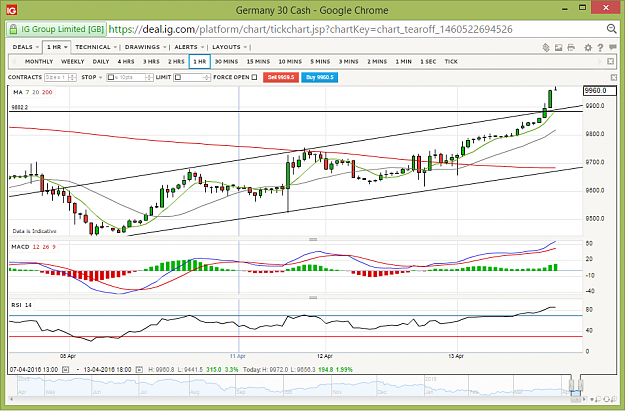Open the chart settings gear icon
This screenshot has width=625, height=413.
588,47
